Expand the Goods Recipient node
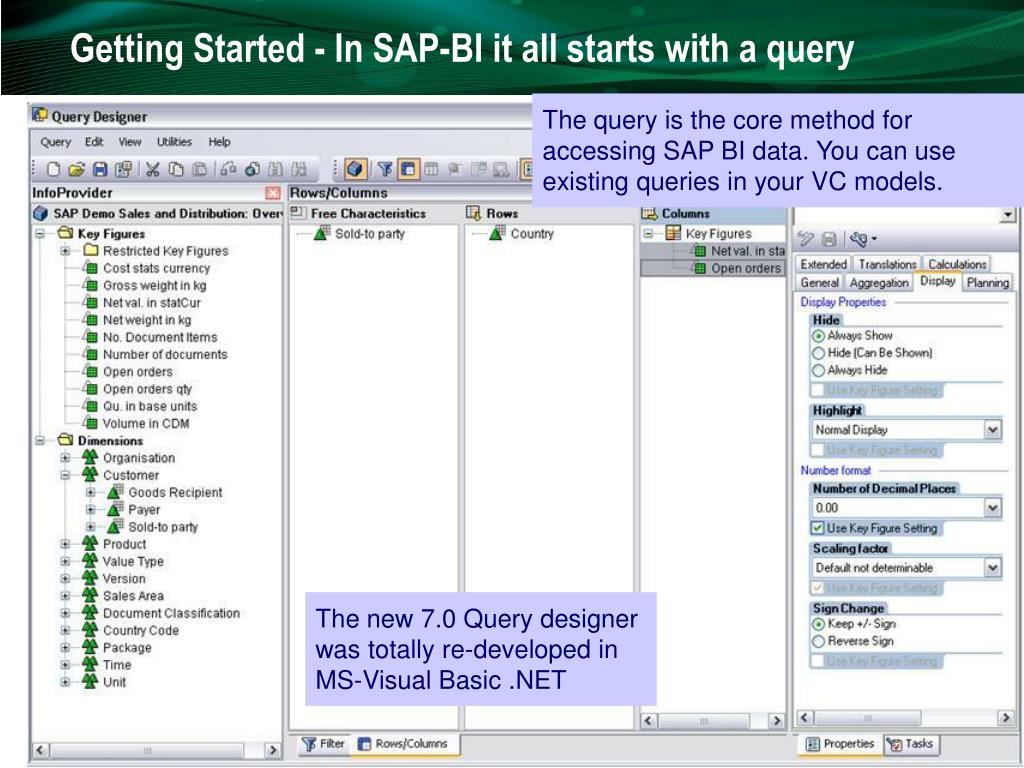Image resolution: width=1024 pixels, height=768 pixels. tap(91, 492)
